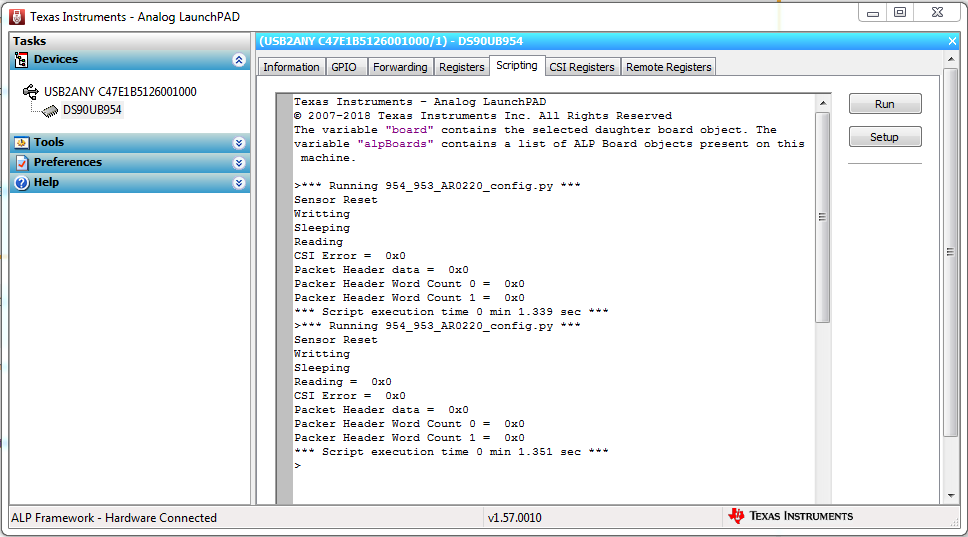Maximize the Analog LaunchPAD window
968x537 pixels.
(x=900, y=12)
